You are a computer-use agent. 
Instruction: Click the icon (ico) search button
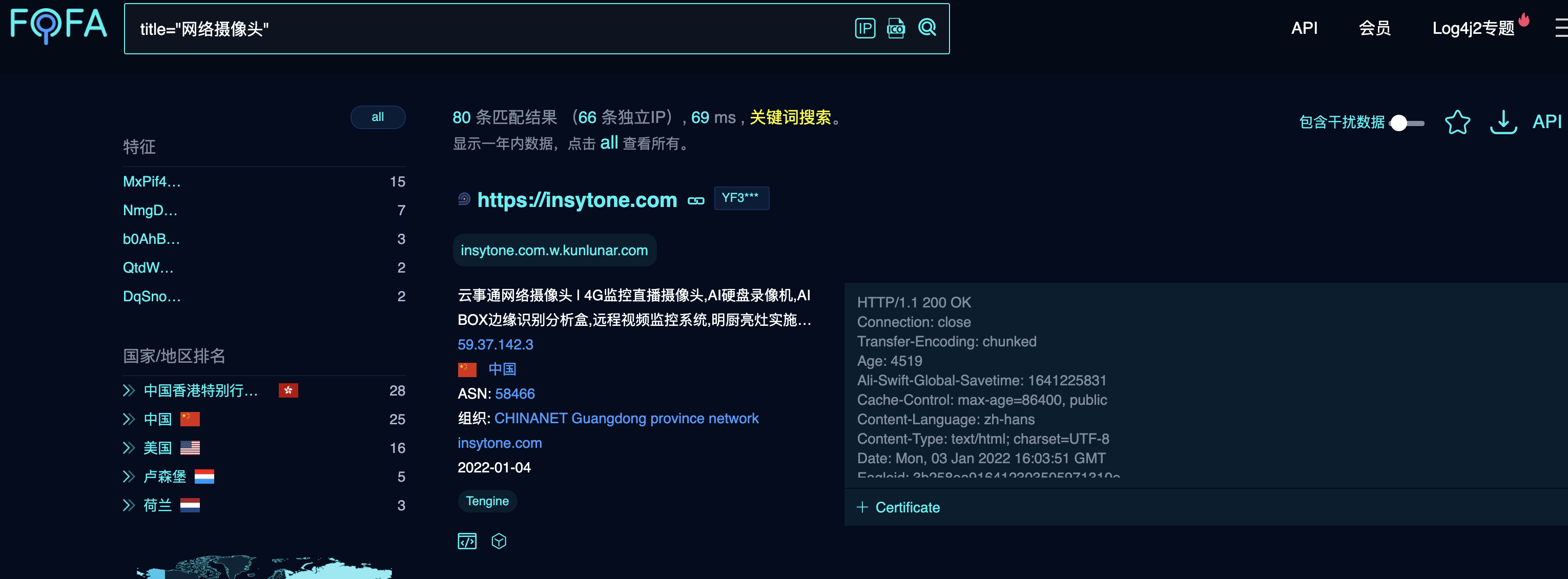tap(895, 28)
